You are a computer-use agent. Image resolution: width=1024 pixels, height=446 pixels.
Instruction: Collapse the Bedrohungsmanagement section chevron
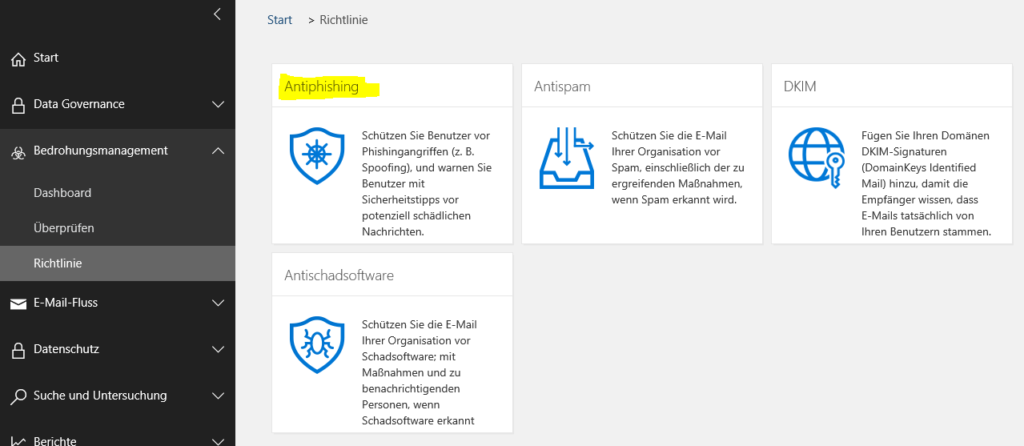coord(218,150)
